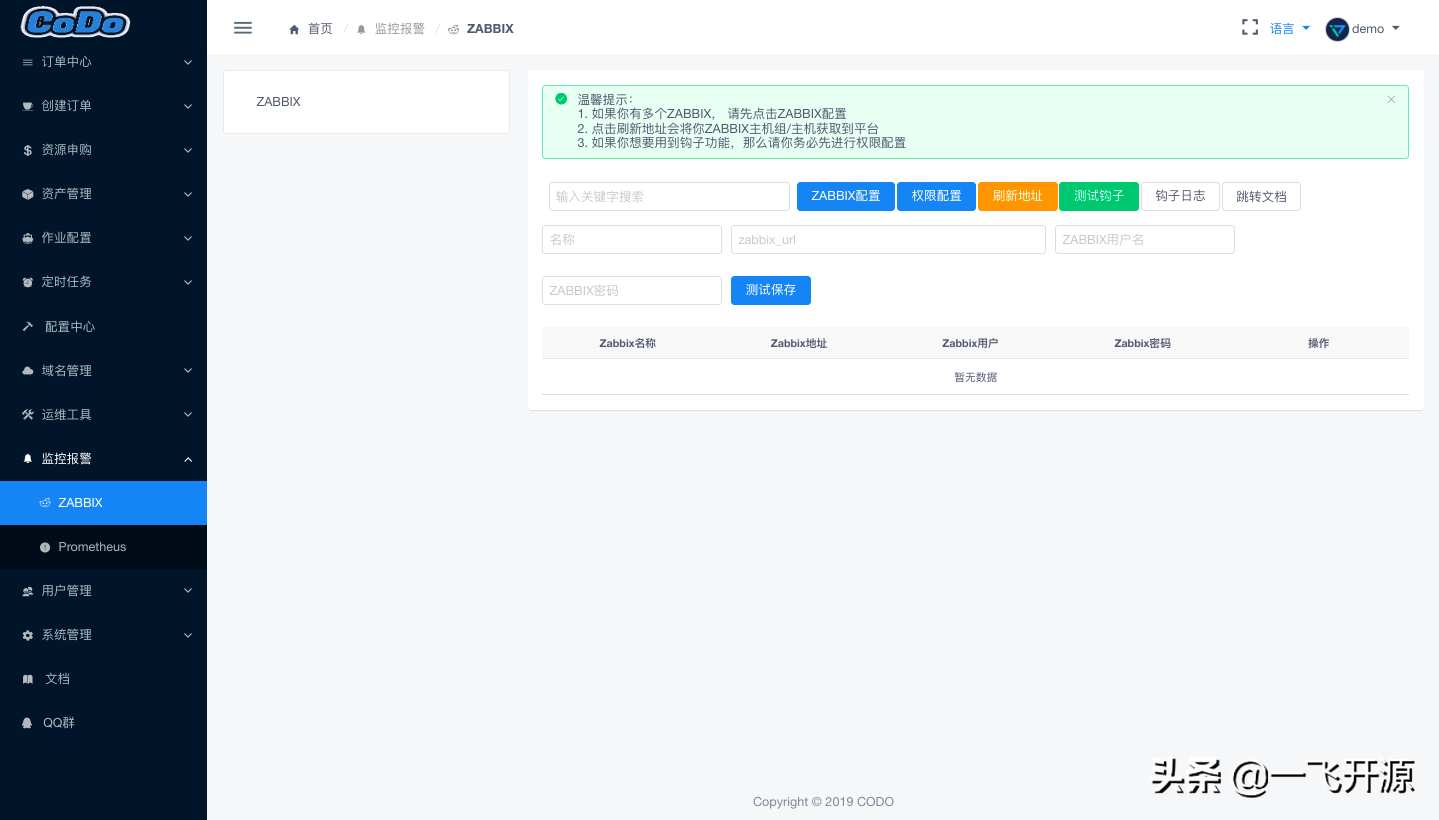
Task: Click the dollar icon for 资源申购
Action: coord(27,150)
